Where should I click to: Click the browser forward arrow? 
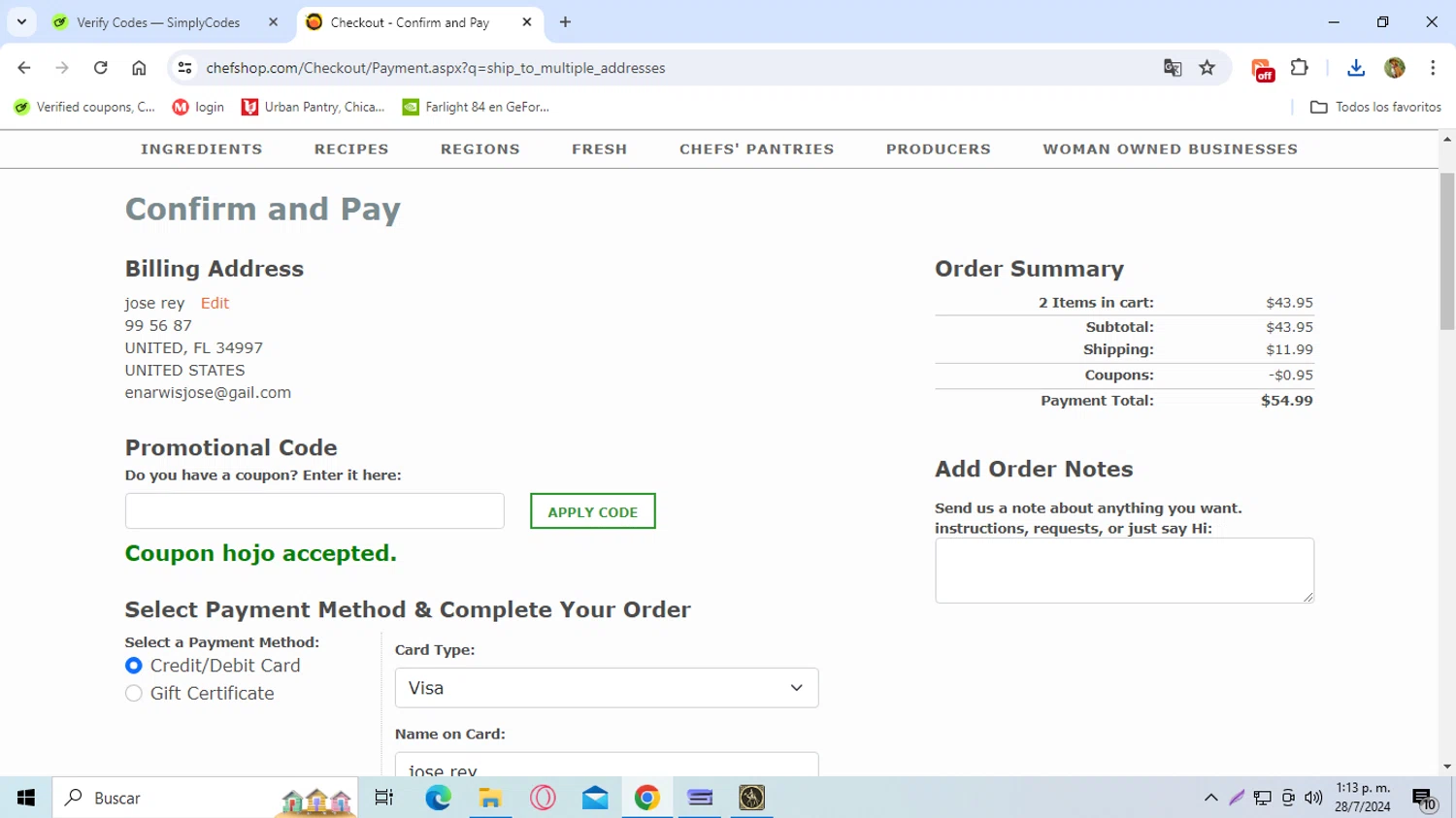coord(62,68)
